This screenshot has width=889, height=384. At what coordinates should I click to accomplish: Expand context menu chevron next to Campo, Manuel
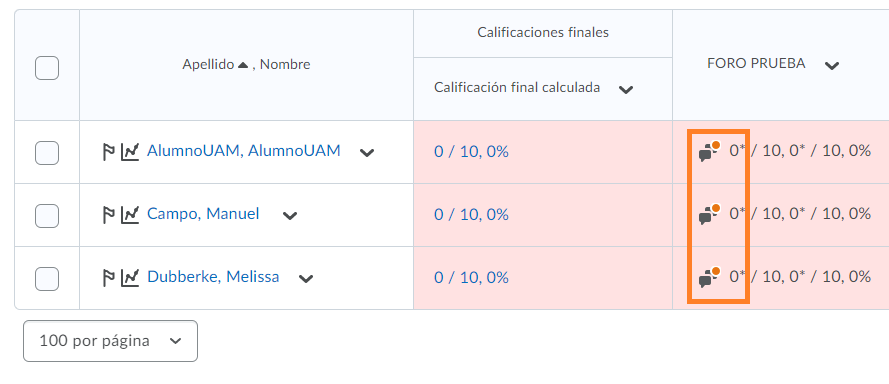click(290, 216)
